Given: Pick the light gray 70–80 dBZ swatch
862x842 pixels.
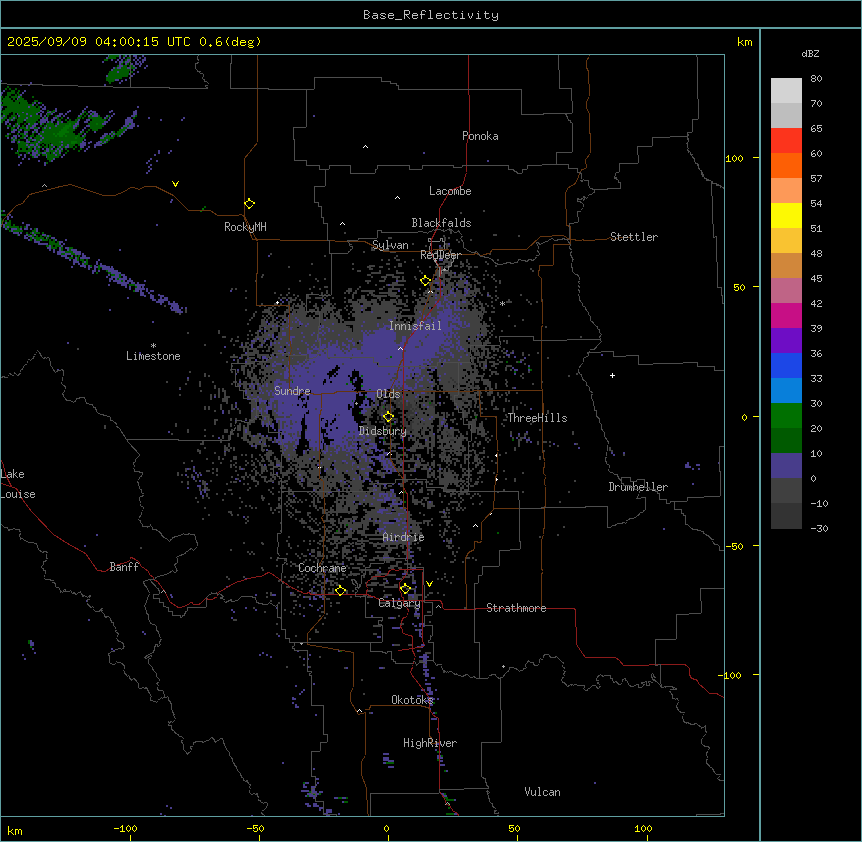Looking at the screenshot, I should coord(786,91).
